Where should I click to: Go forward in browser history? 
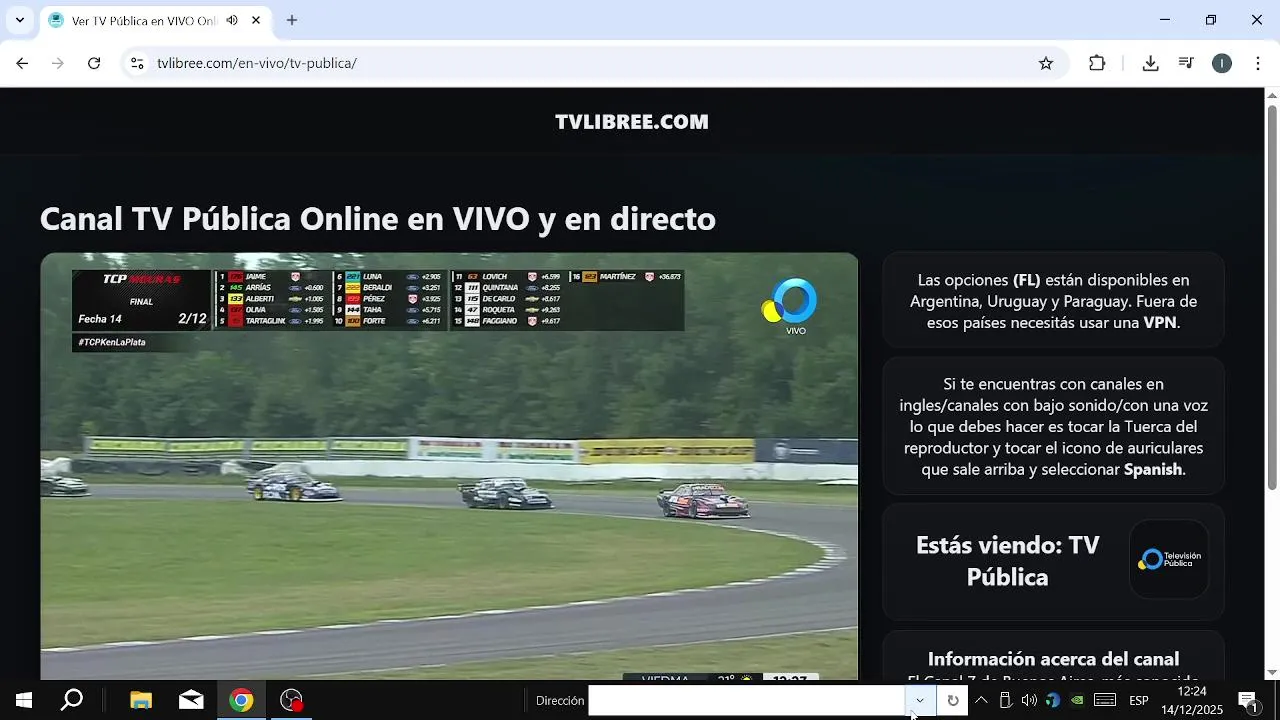(x=58, y=63)
